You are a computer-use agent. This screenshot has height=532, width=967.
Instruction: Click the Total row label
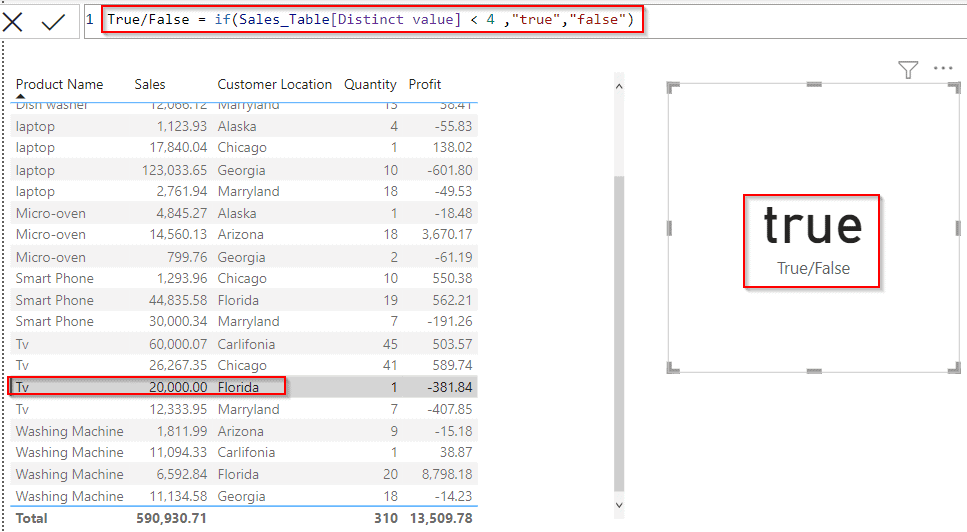point(31,518)
